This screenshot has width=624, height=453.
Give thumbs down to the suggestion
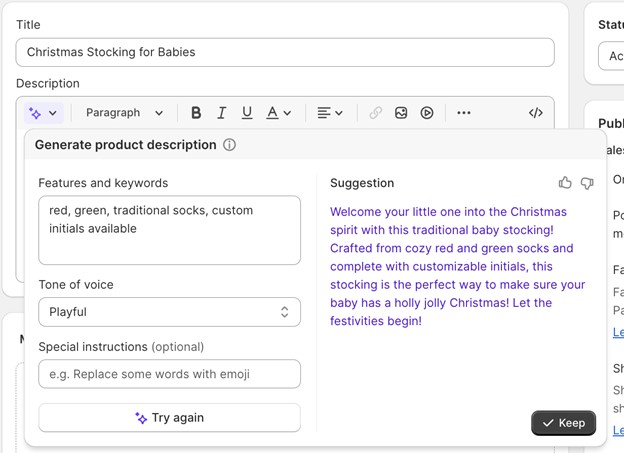coord(587,183)
